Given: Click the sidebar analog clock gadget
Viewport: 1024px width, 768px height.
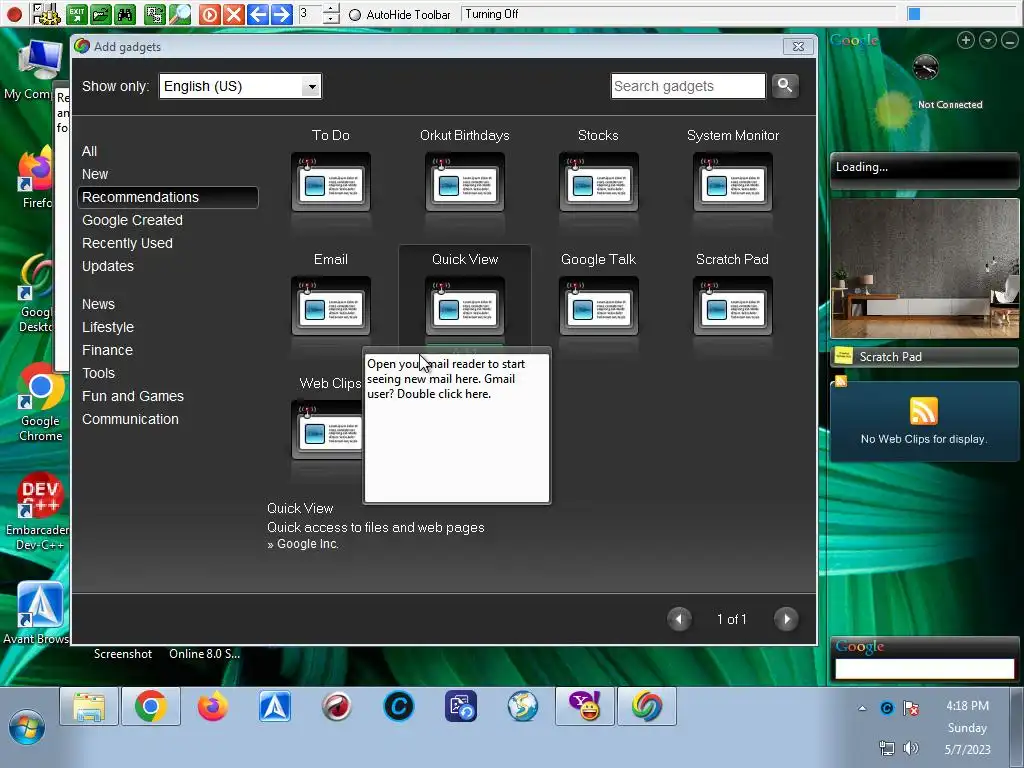Looking at the screenshot, I should (x=925, y=67).
